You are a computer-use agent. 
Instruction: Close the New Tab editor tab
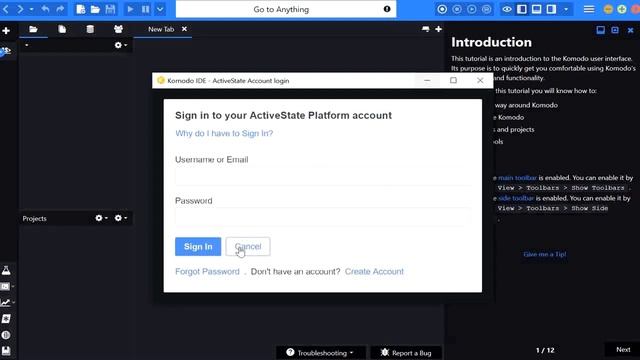click(184, 29)
